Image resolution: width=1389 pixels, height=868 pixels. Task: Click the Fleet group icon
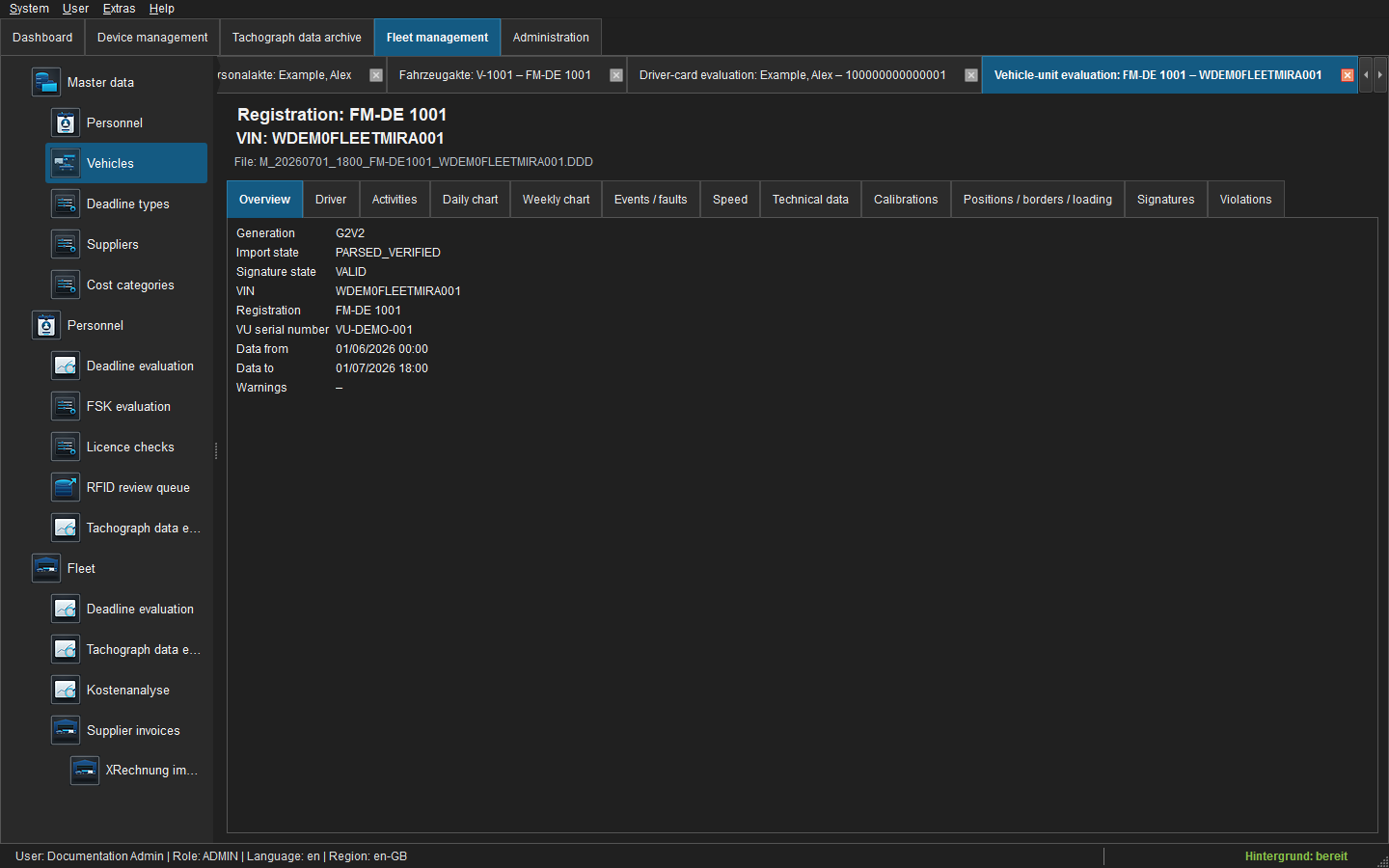46,568
